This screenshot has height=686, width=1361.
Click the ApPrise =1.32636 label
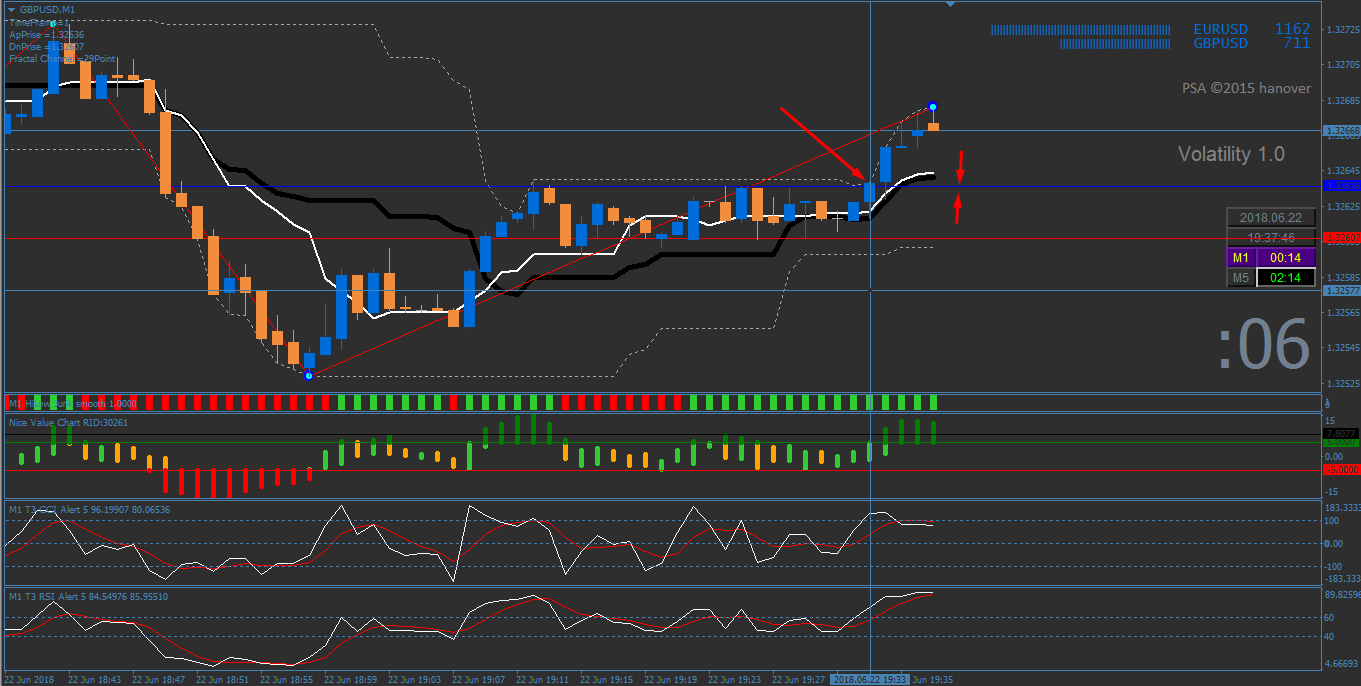coord(46,34)
